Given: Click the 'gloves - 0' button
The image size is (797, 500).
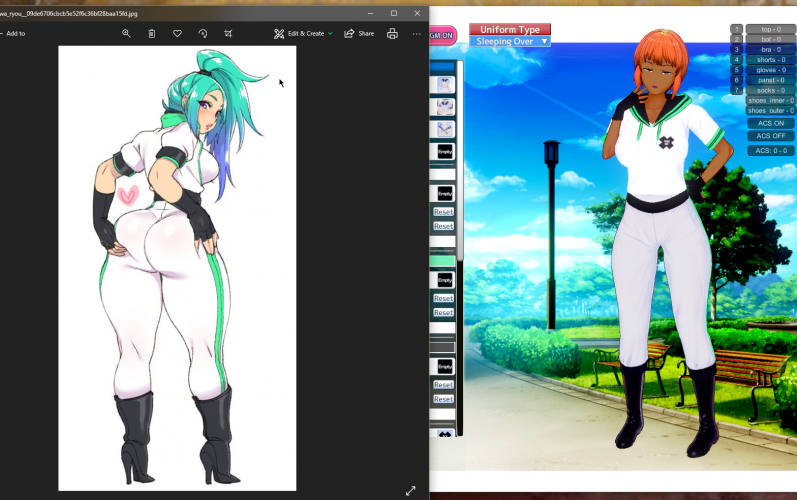Looking at the screenshot, I should [770, 70].
